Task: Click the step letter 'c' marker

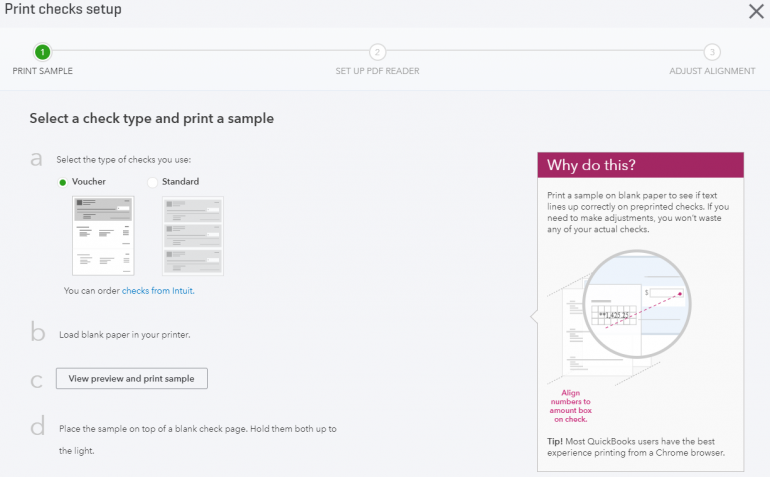Action: 37,380
